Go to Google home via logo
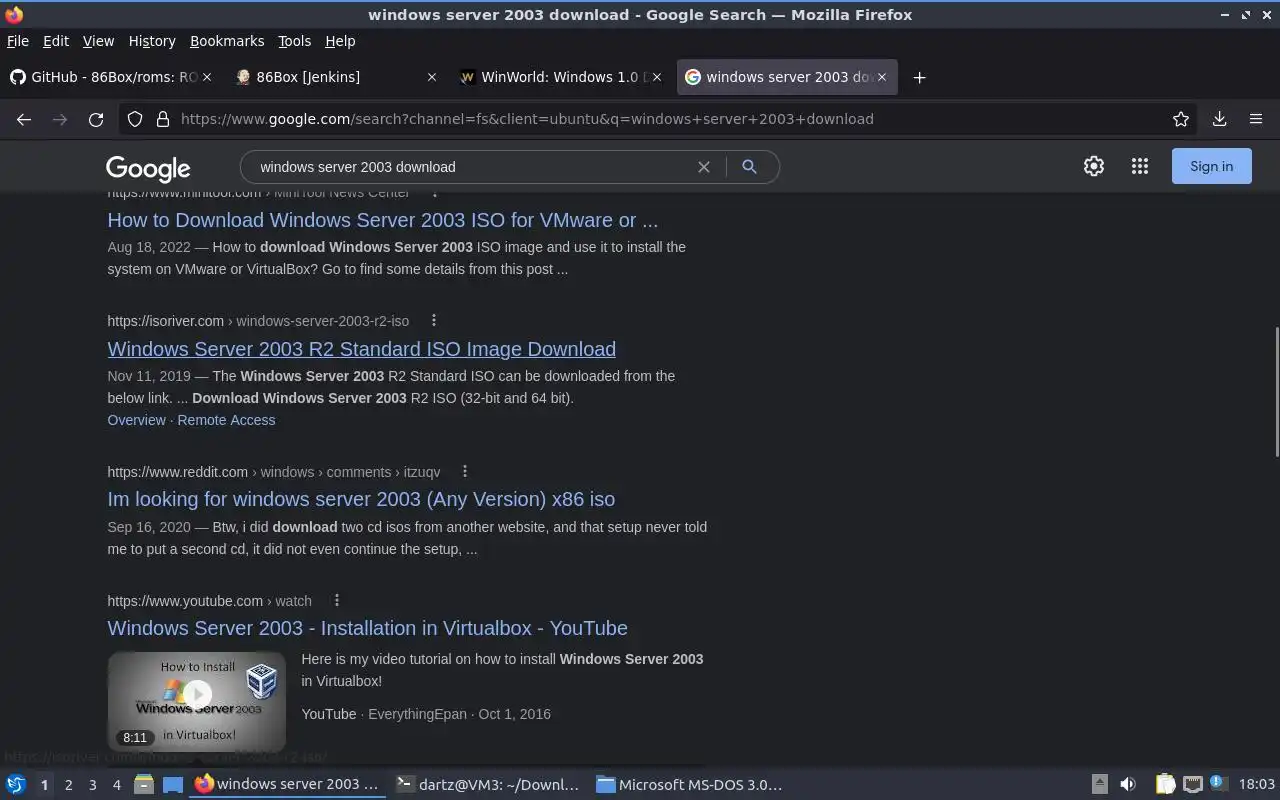 point(148,168)
